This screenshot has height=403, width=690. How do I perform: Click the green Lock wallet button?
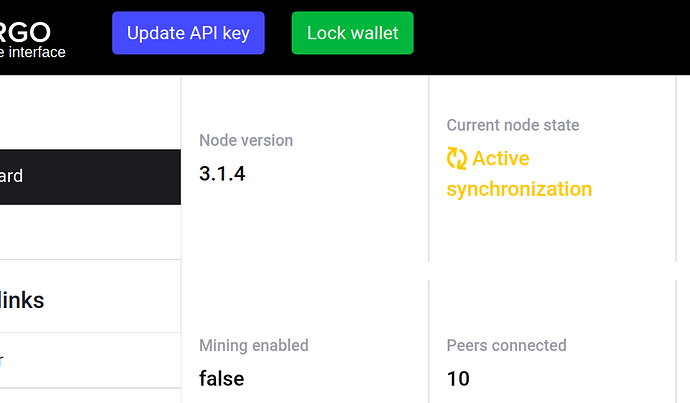[x=352, y=33]
